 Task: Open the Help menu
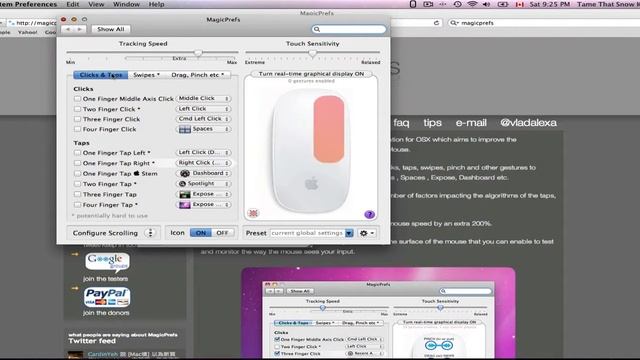point(156,4)
